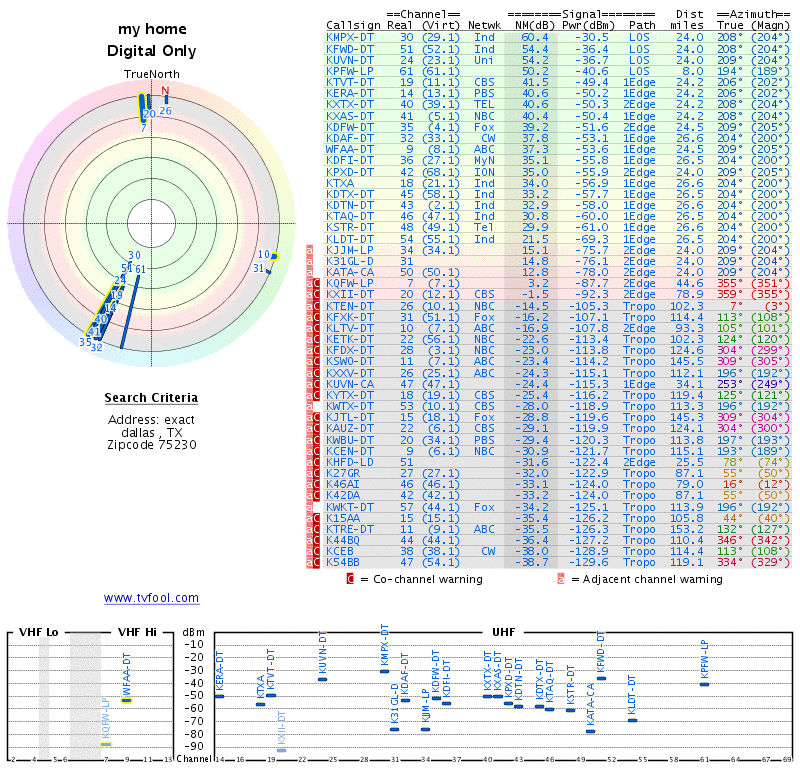Image resolution: width=800 pixels, height=768 pixels.
Task: Click the KJTL-DT callsign in the table
Action: point(350,417)
